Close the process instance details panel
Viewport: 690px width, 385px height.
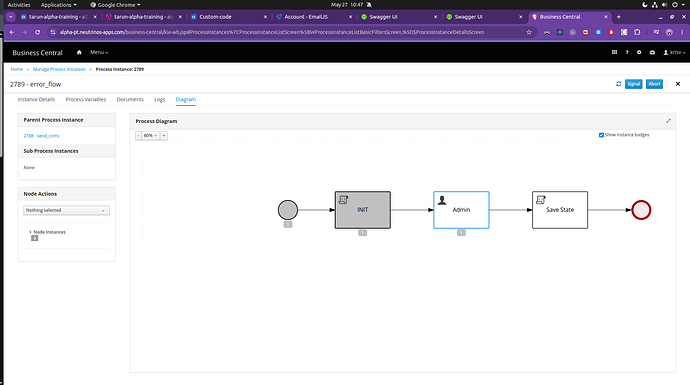point(678,84)
